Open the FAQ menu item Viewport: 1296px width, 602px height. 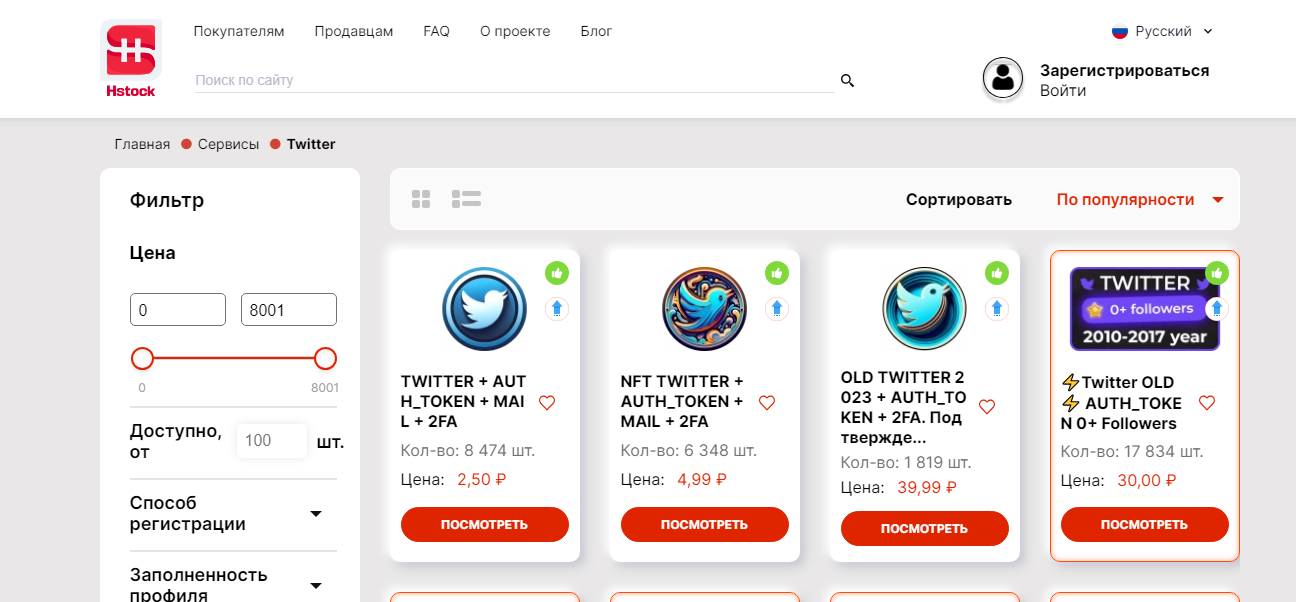coord(437,31)
